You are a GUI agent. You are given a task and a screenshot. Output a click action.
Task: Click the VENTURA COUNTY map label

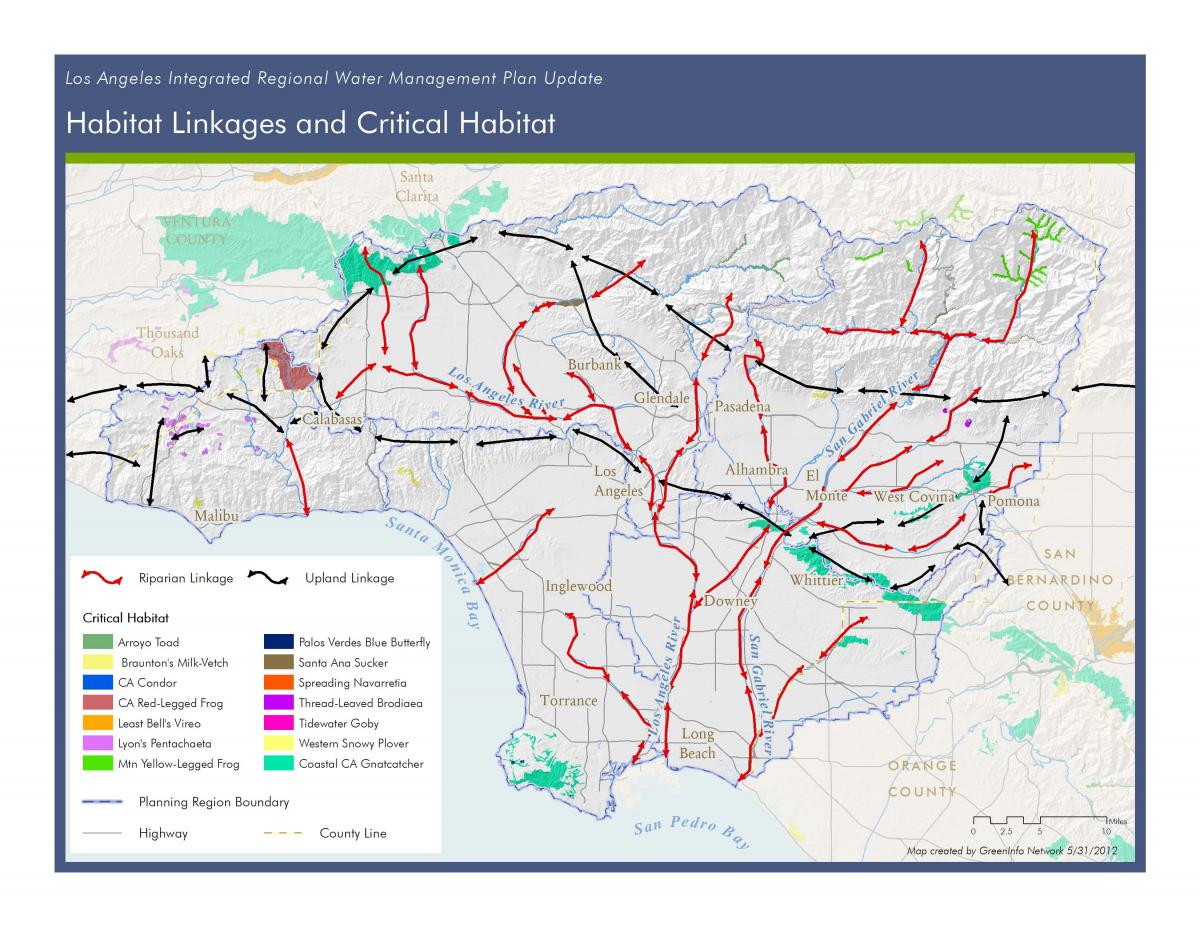197,230
